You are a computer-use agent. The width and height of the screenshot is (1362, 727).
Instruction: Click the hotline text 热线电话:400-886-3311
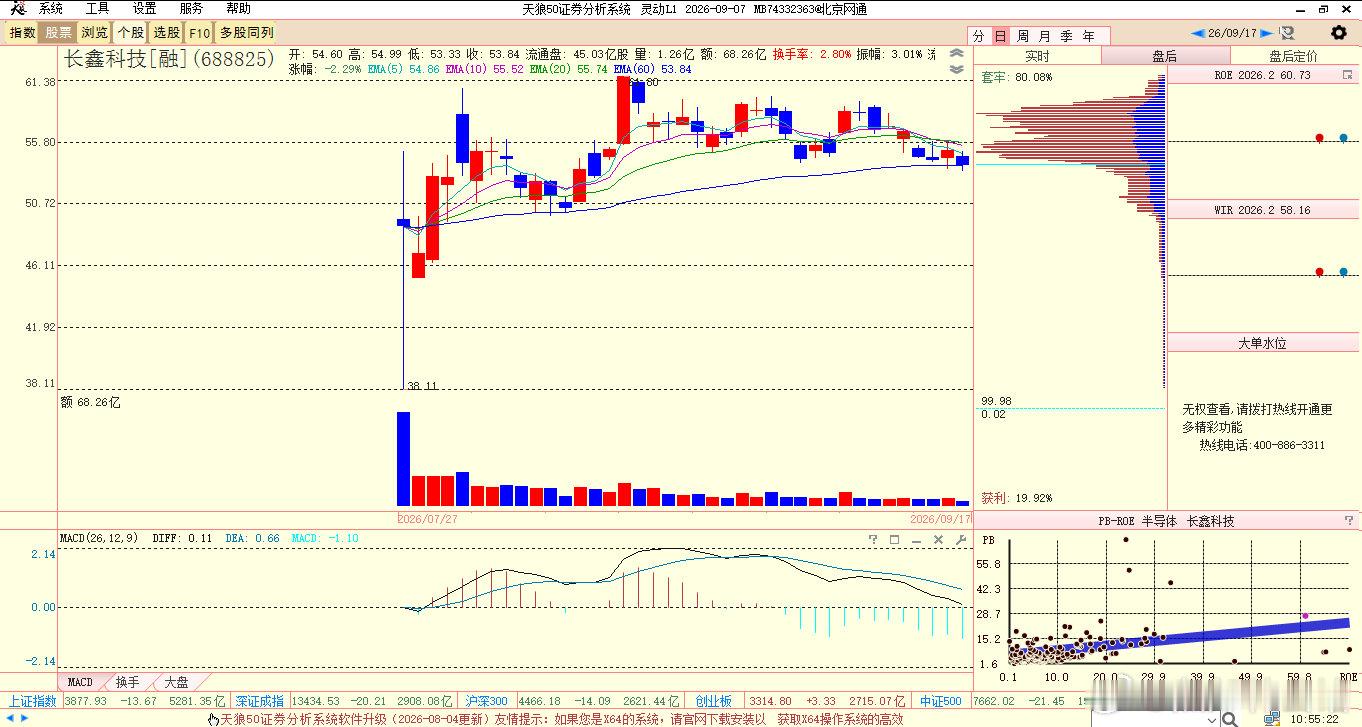1262,445
